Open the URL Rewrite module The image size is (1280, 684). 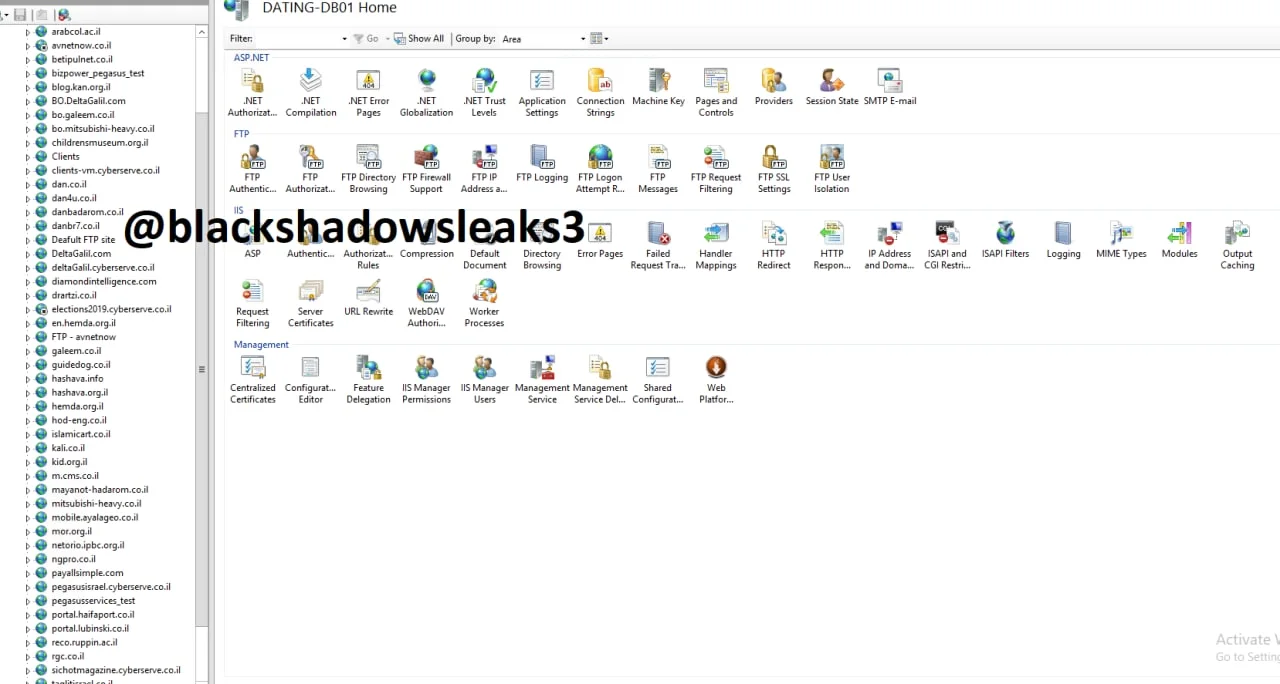pyautogui.click(x=368, y=298)
